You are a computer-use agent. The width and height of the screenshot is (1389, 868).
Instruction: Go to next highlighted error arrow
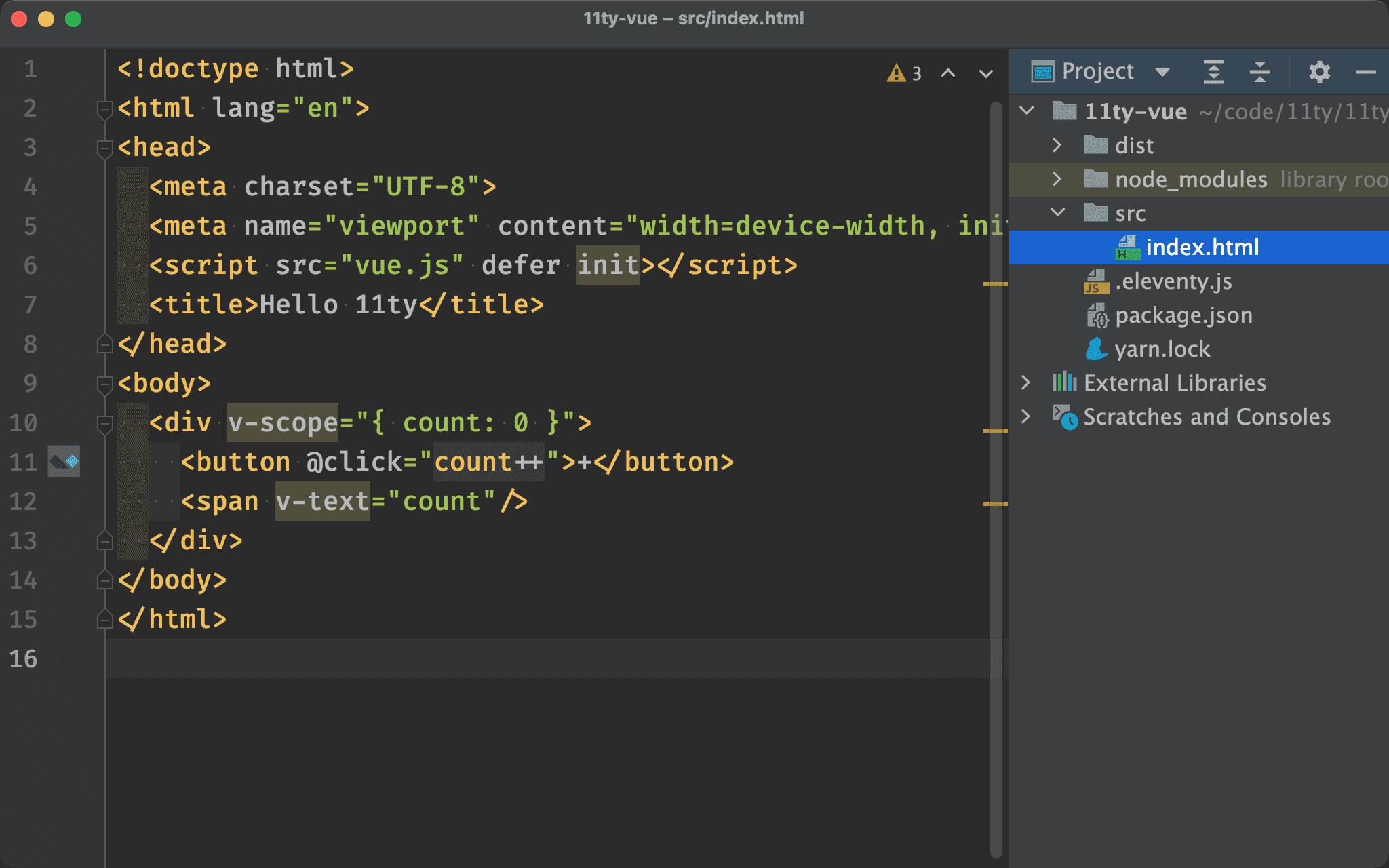(x=986, y=73)
